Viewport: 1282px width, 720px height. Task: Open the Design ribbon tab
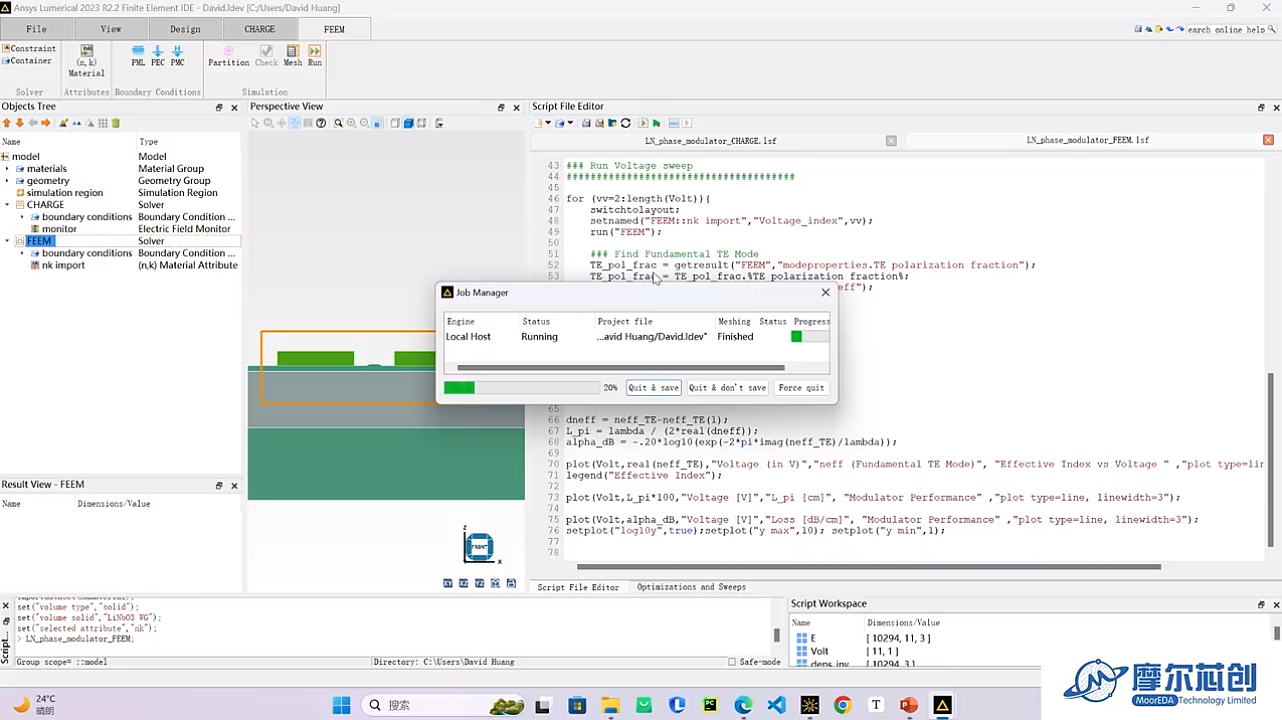pyautogui.click(x=185, y=29)
